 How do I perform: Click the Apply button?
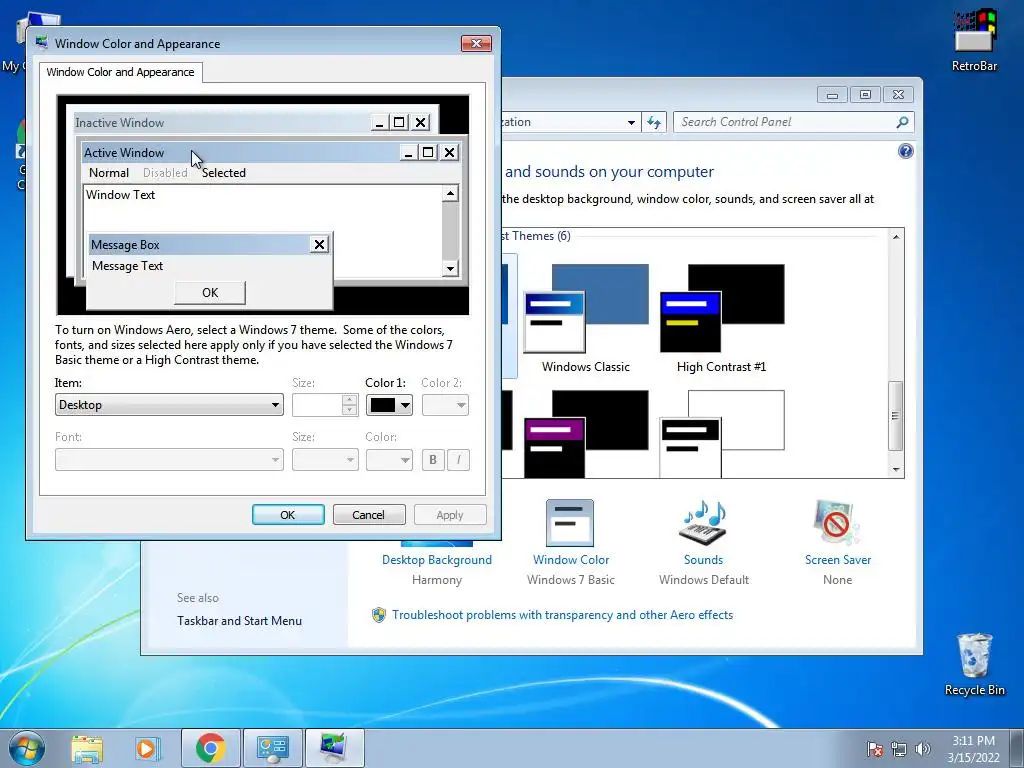pyautogui.click(x=450, y=515)
